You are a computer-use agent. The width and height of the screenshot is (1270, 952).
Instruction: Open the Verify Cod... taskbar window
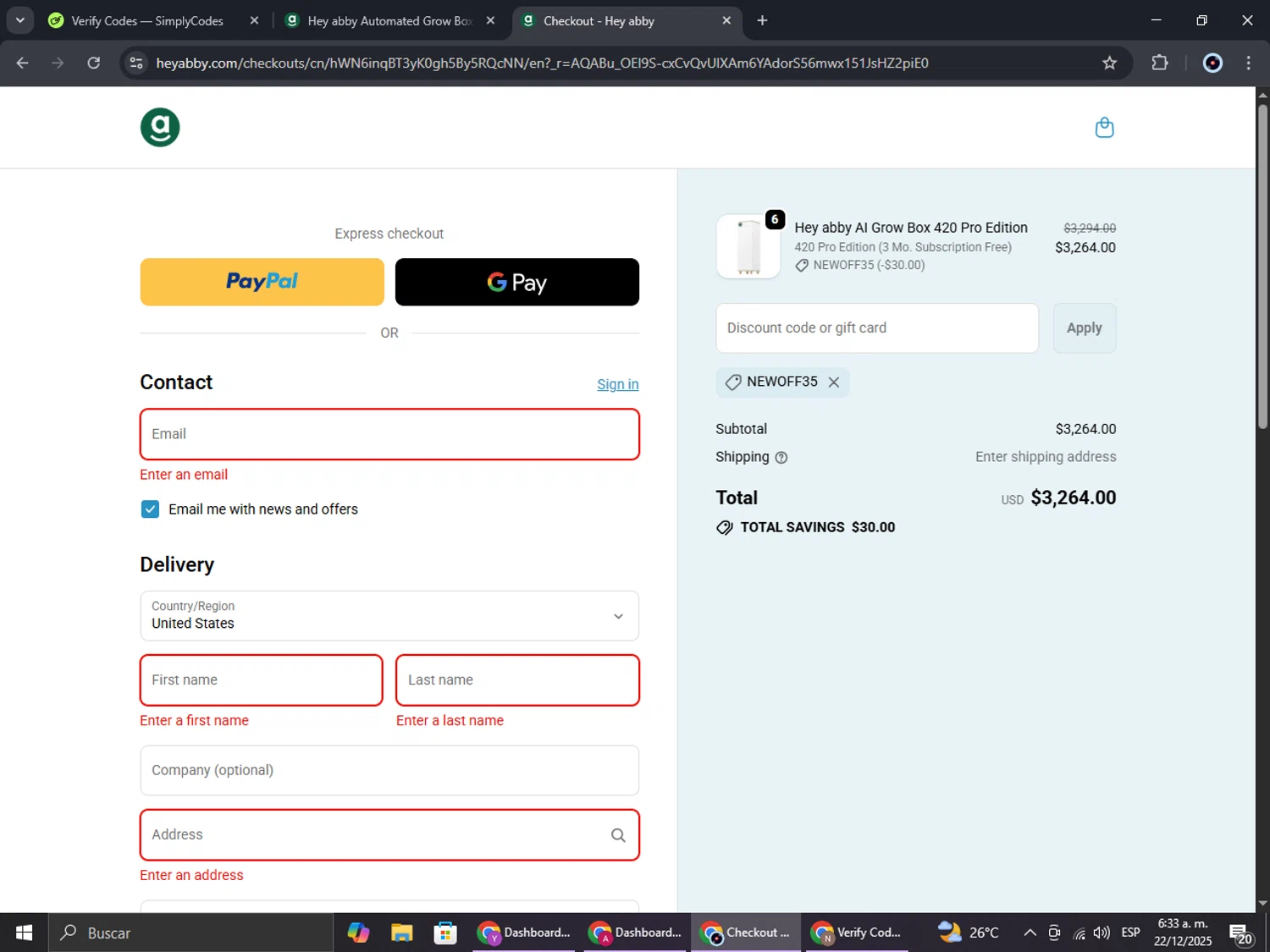(x=857, y=933)
